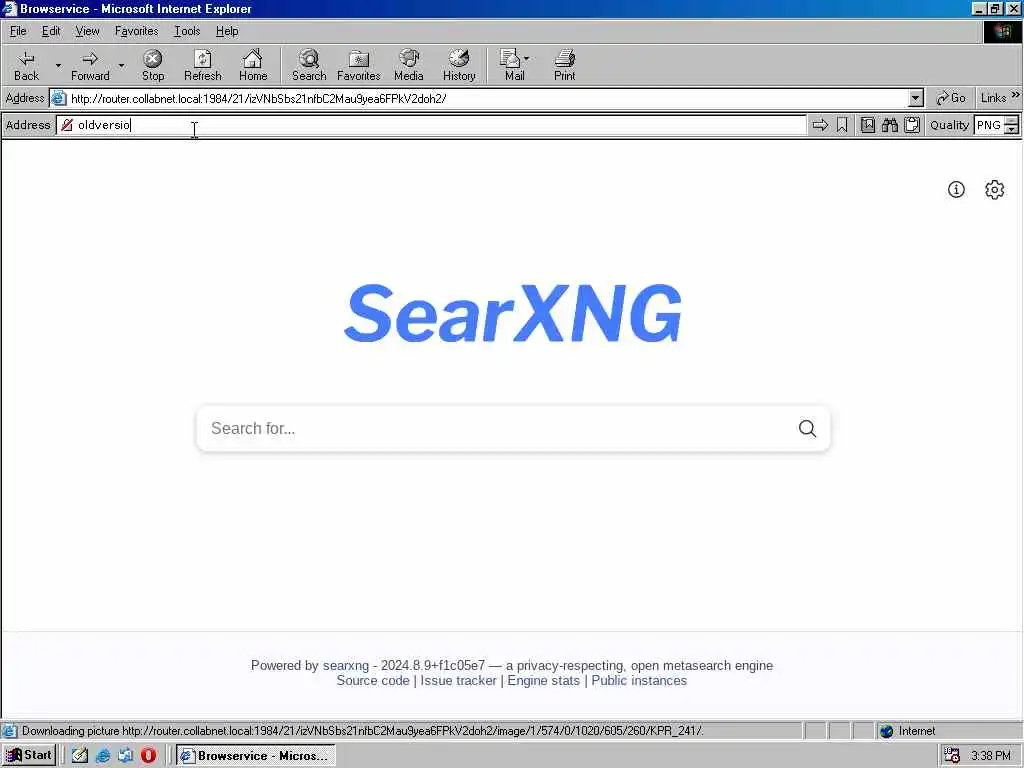Screen dimensions: 1024x768
Task: Open the Help menu
Action: 227,31
